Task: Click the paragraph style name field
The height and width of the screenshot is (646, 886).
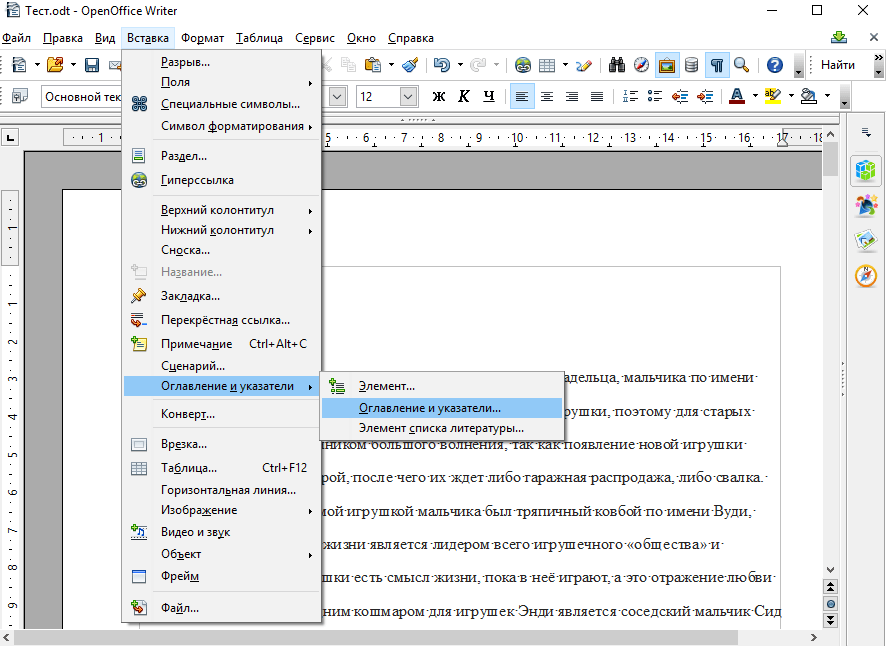Action: [81, 96]
